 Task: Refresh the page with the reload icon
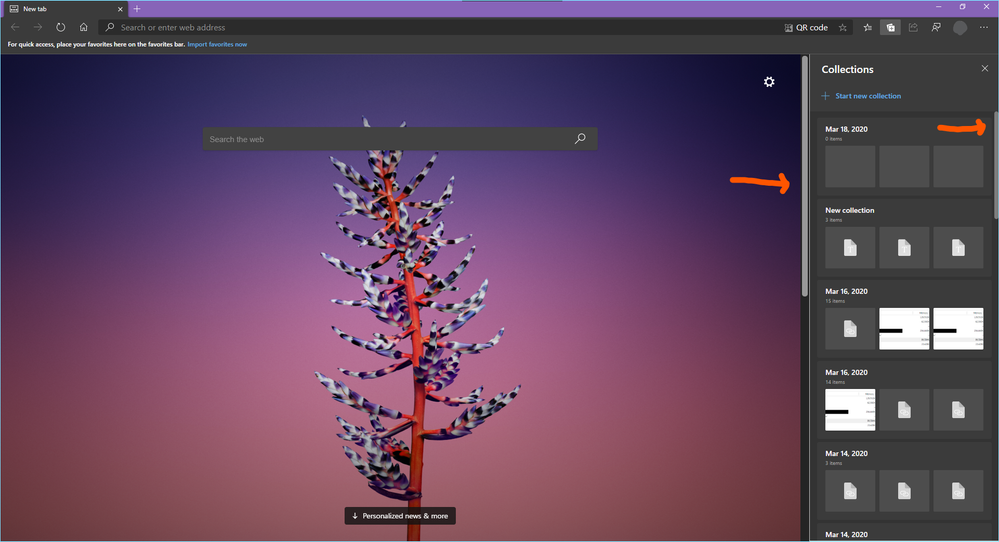tap(61, 27)
